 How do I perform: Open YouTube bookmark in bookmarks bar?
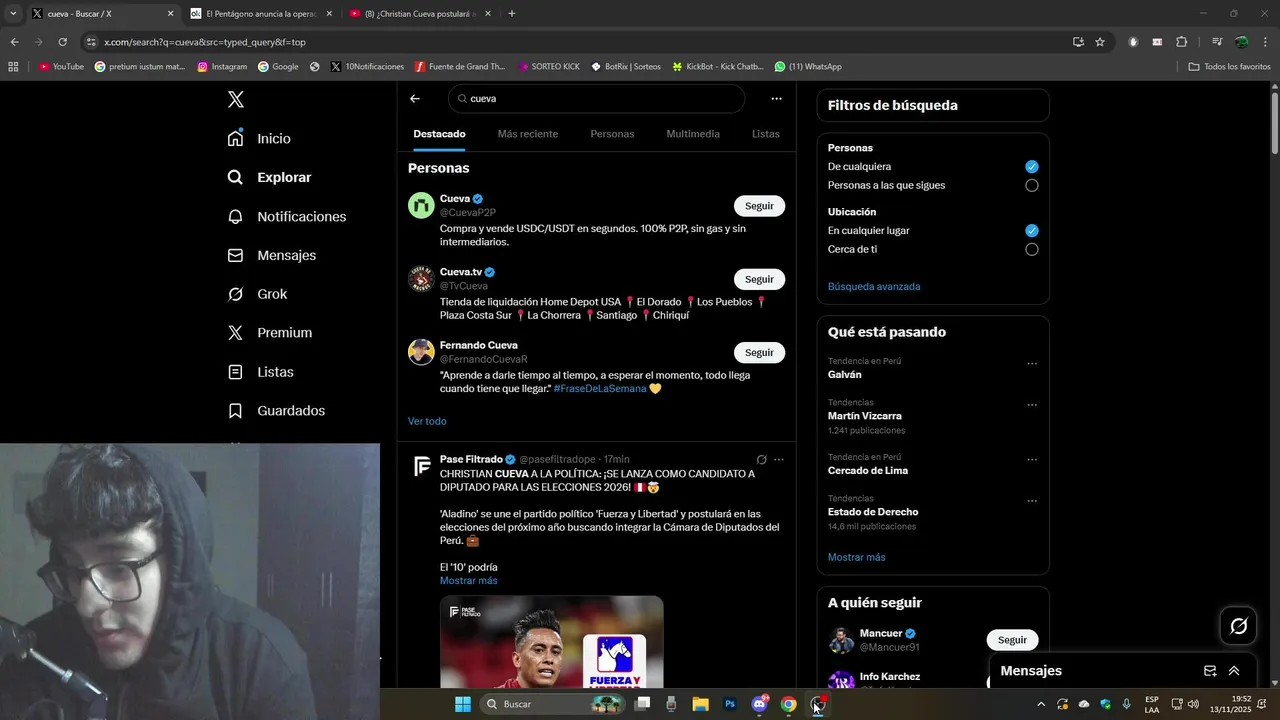pyautogui.click(x=61, y=67)
